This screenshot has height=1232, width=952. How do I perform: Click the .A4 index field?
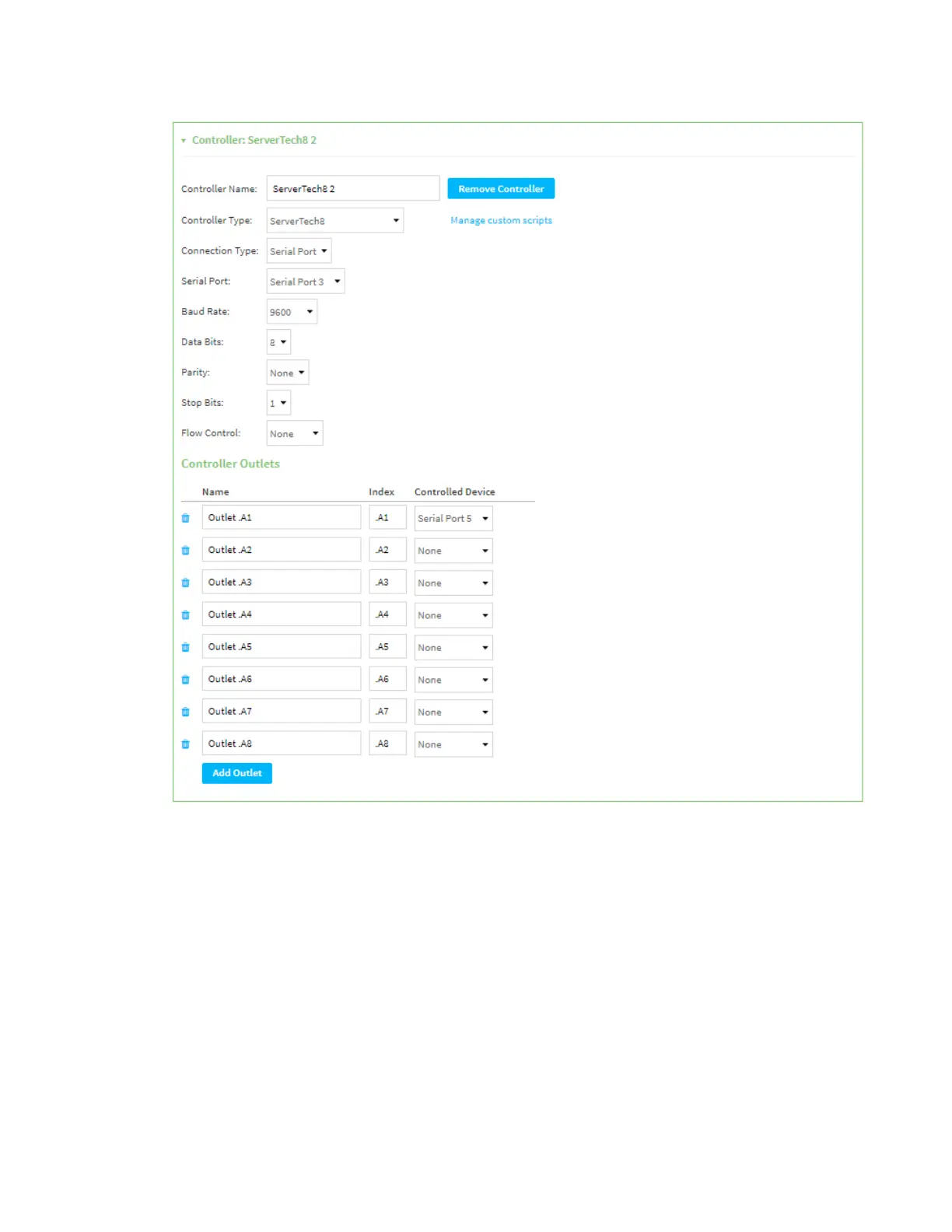(x=387, y=614)
